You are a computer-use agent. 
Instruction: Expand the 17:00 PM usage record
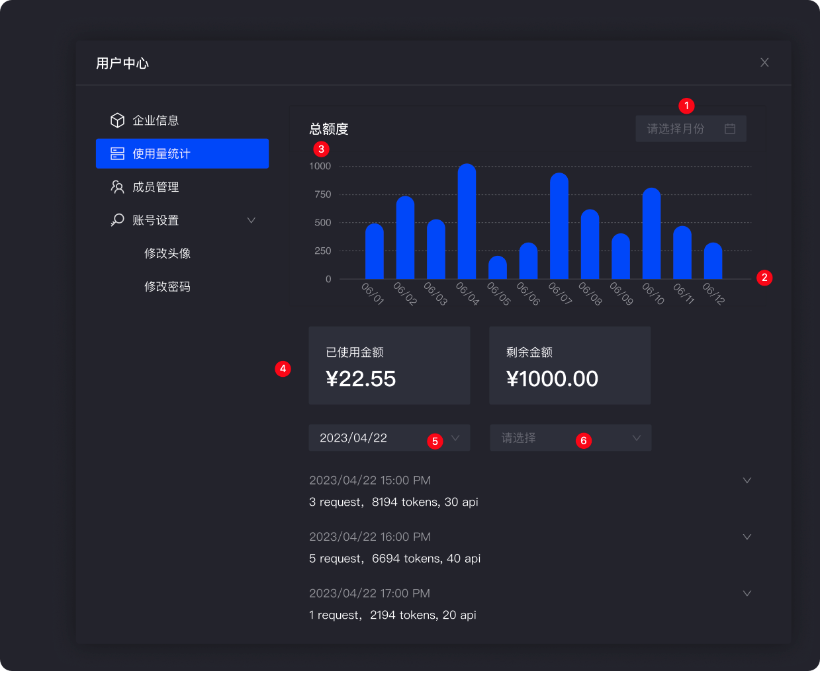[747, 593]
